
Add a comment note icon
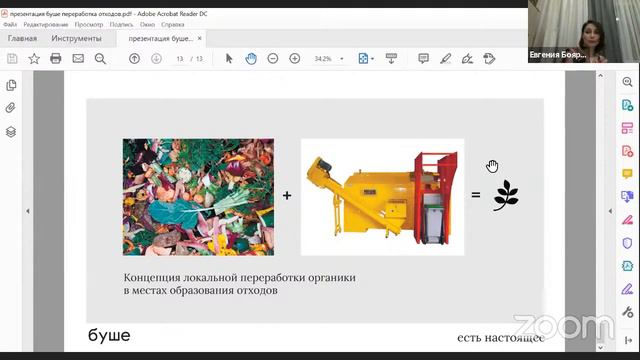pos(424,59)
